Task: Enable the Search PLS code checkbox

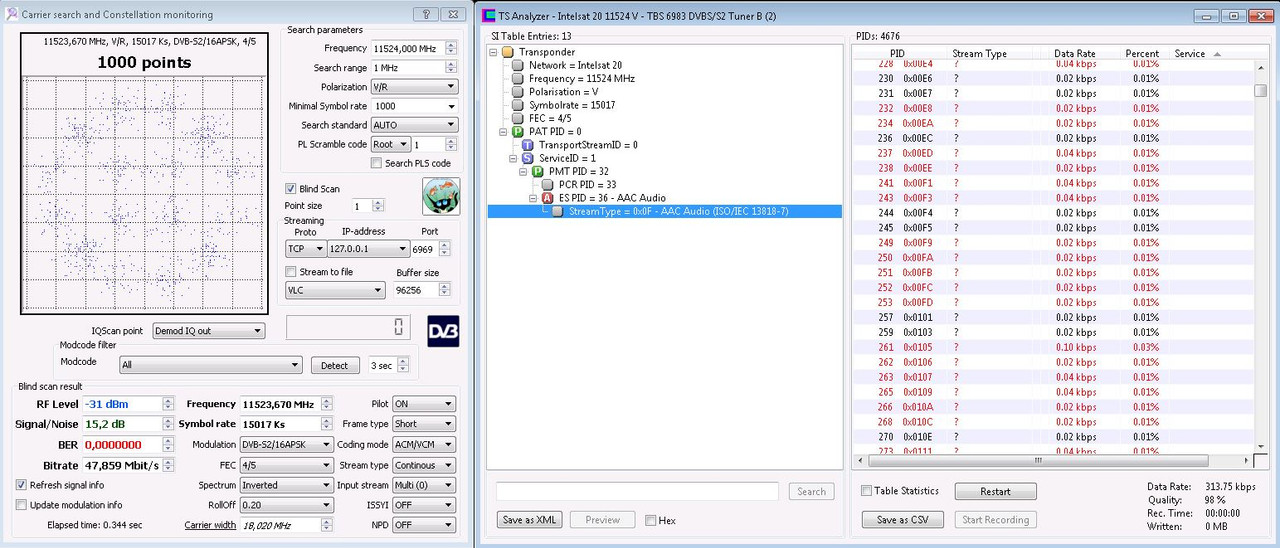Action: click(377, 163)
